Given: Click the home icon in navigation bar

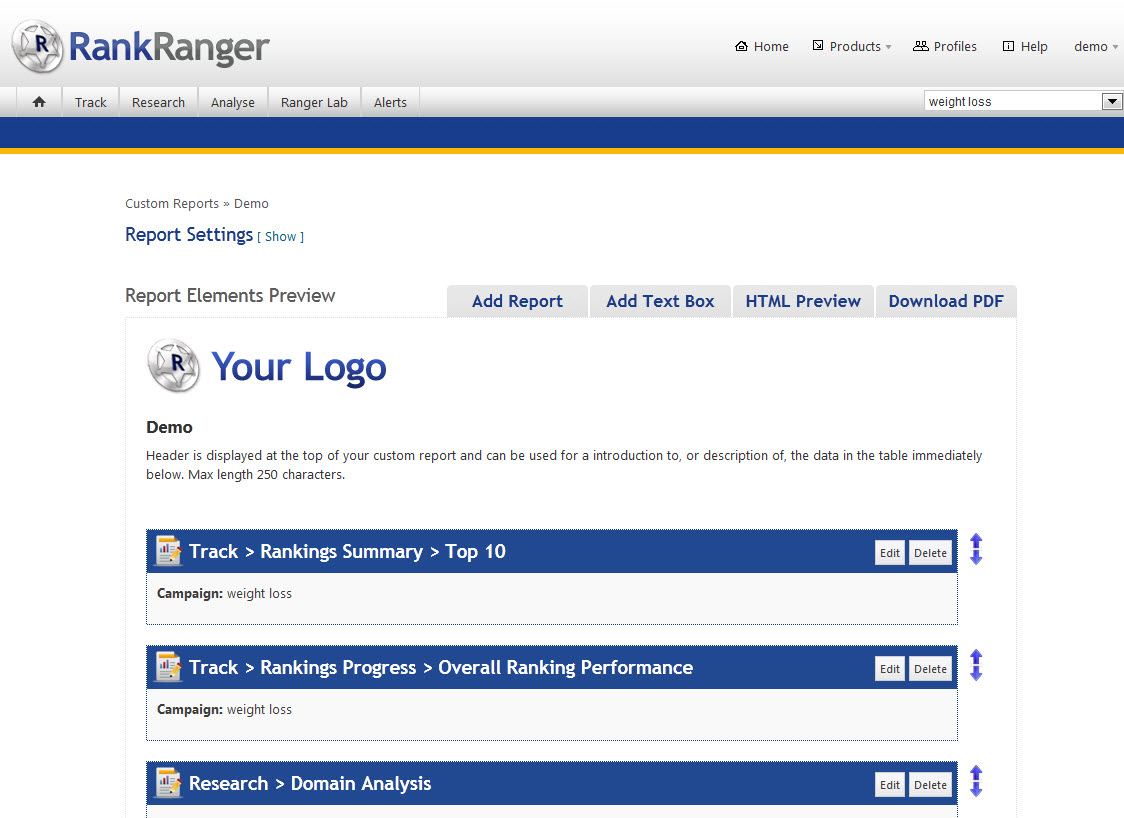Looking at the screenshot, I should [x=39, y=102].
